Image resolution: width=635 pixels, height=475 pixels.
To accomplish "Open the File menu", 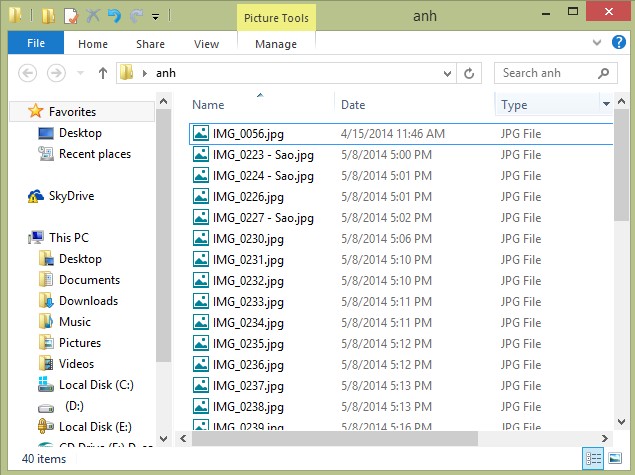I will pos(36,43).
